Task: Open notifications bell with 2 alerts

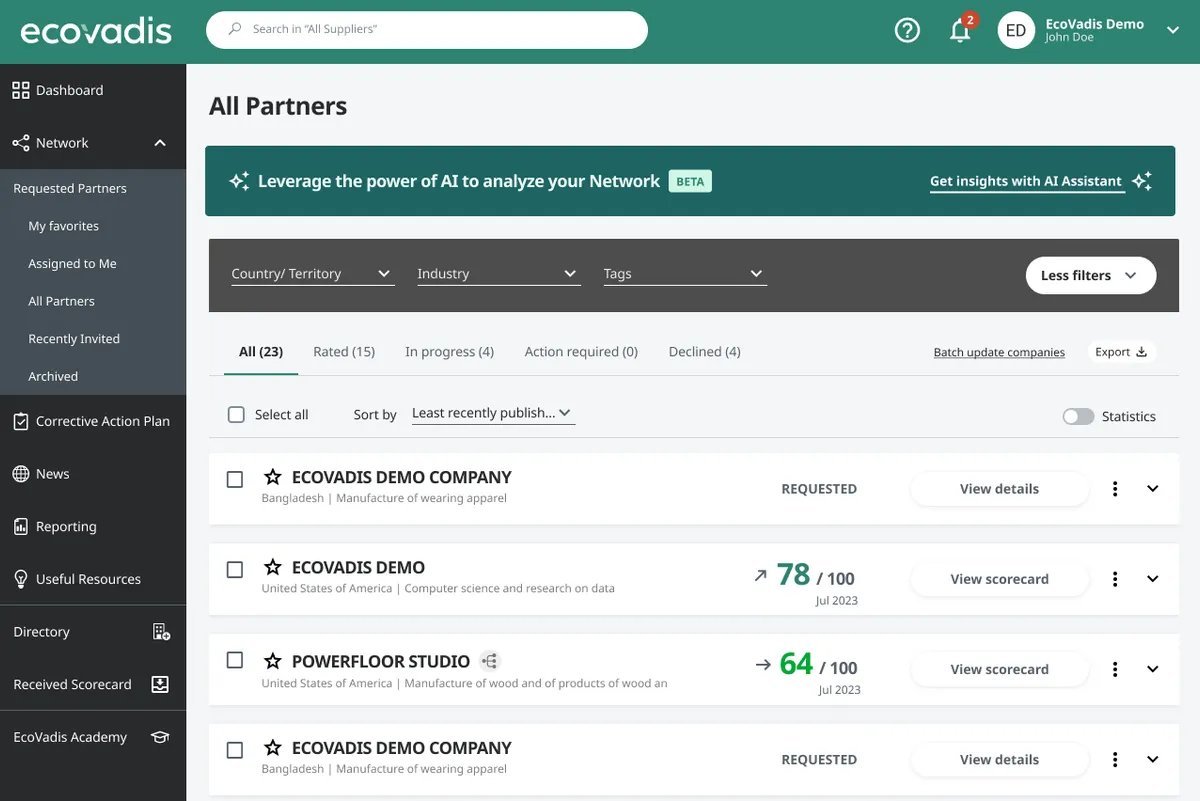Action: tap(961, 29)
